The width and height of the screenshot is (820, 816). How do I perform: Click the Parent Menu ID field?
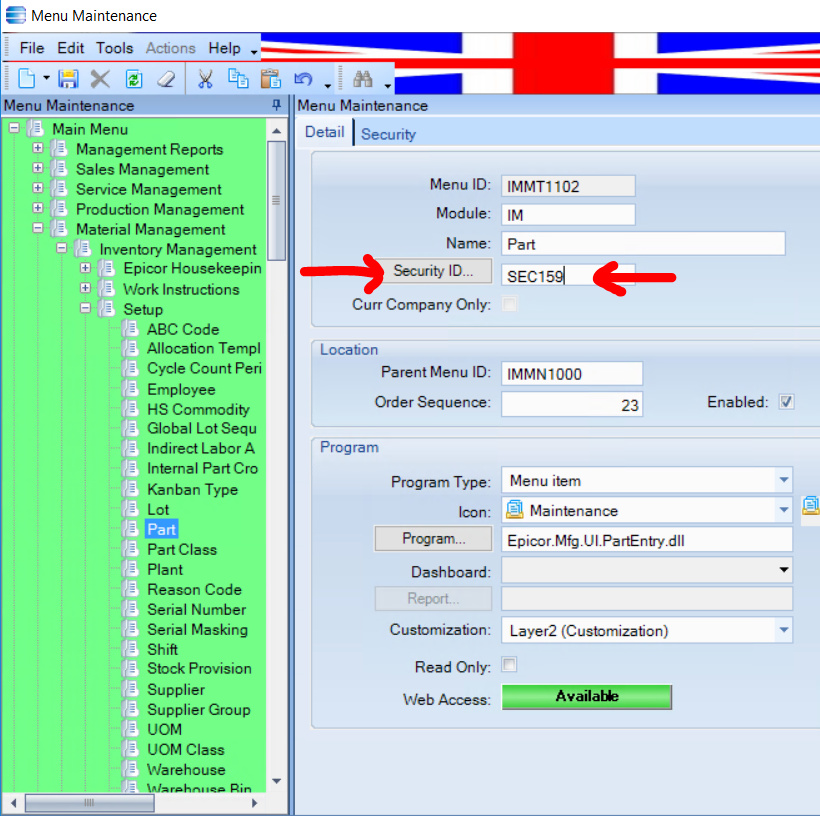(x=572, y=373)
